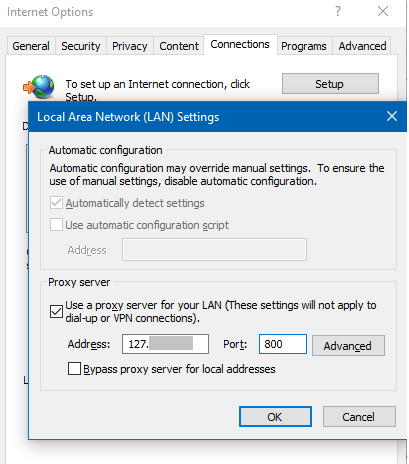Click the help question mark icon
This screenshot has height=464, width=409.
[x=338, y=12]
